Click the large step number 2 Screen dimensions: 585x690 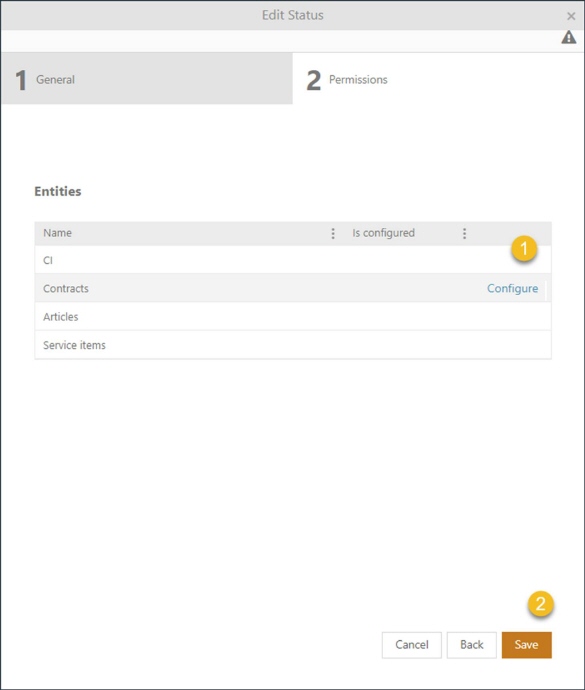313,80
